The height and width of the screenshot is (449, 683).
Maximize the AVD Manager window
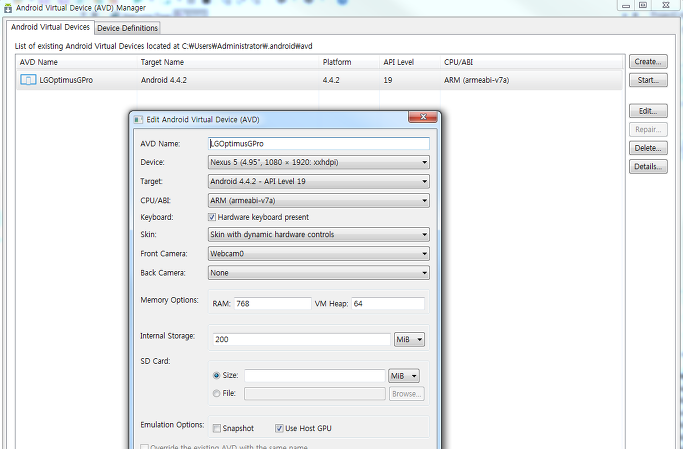pos(642,5)
